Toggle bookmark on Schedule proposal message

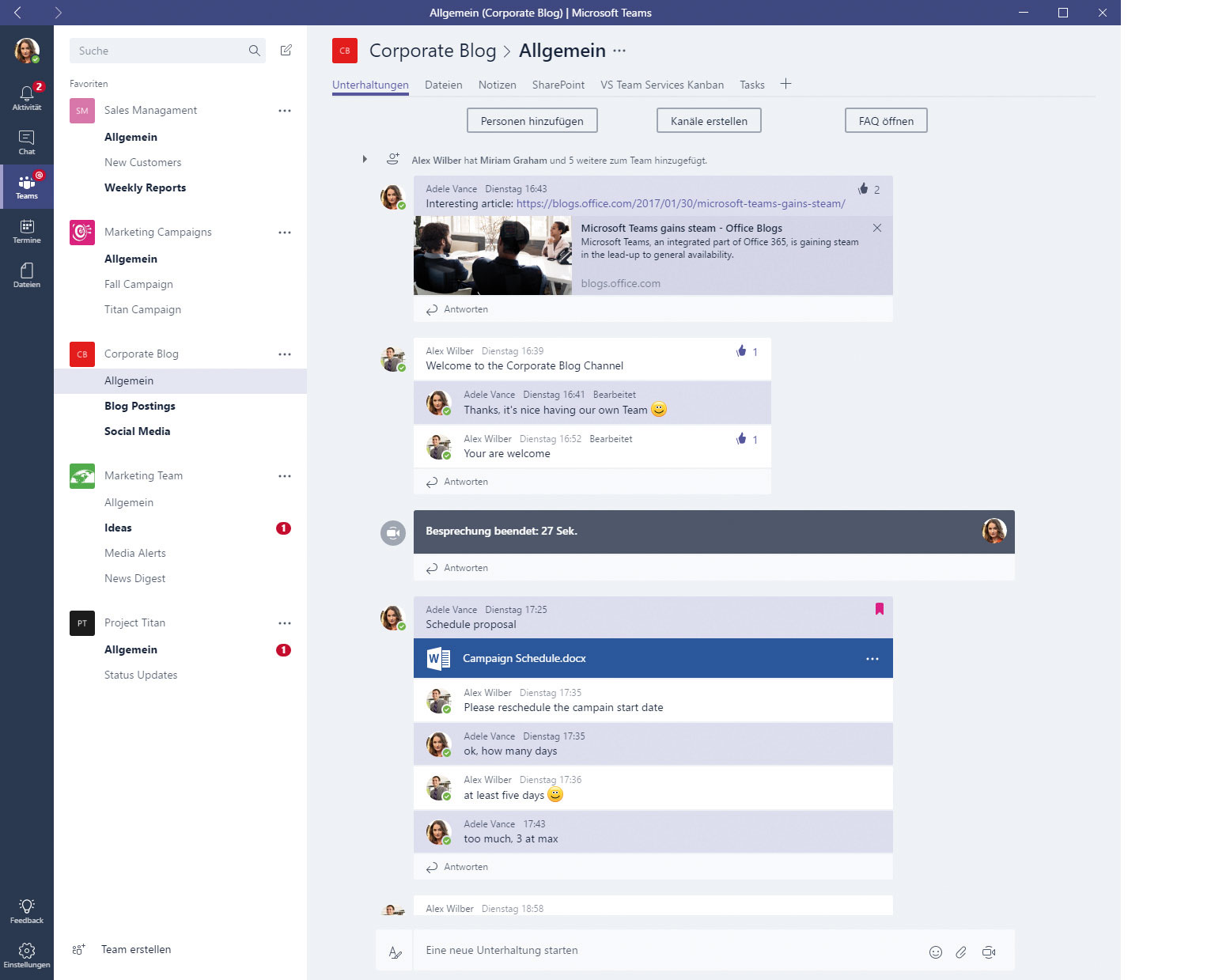click(x=880, y=609)
